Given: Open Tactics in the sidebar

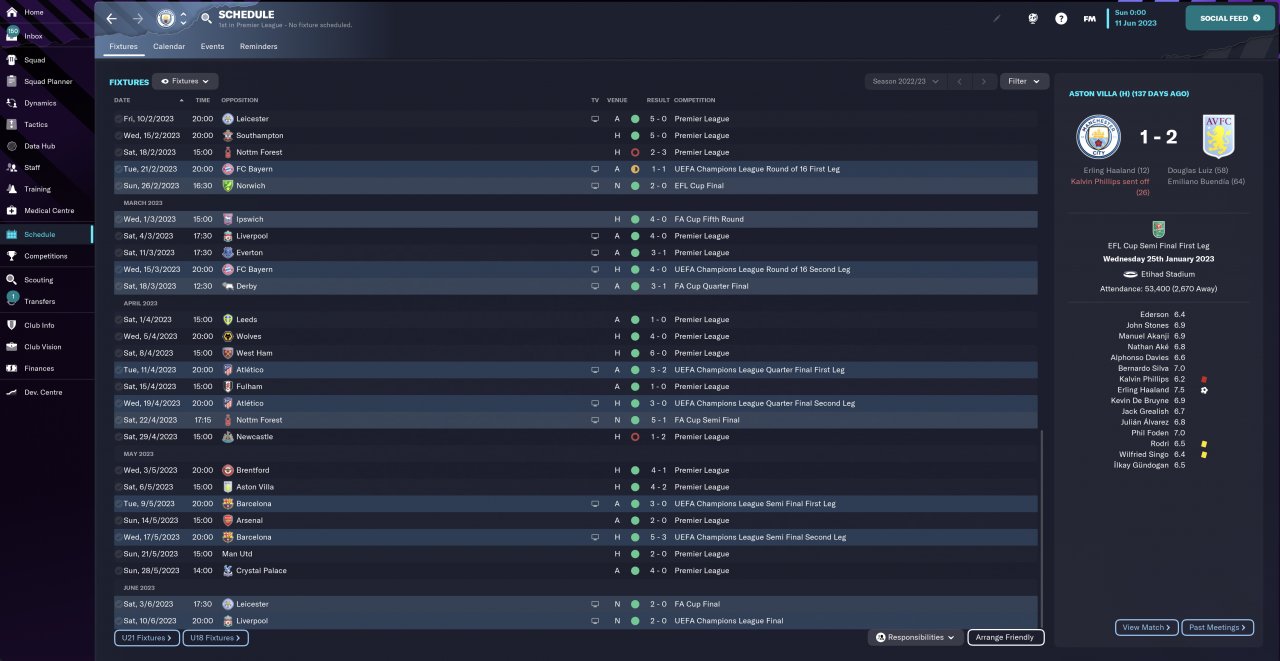Looking at the screenshot, I should click(46, 125).
